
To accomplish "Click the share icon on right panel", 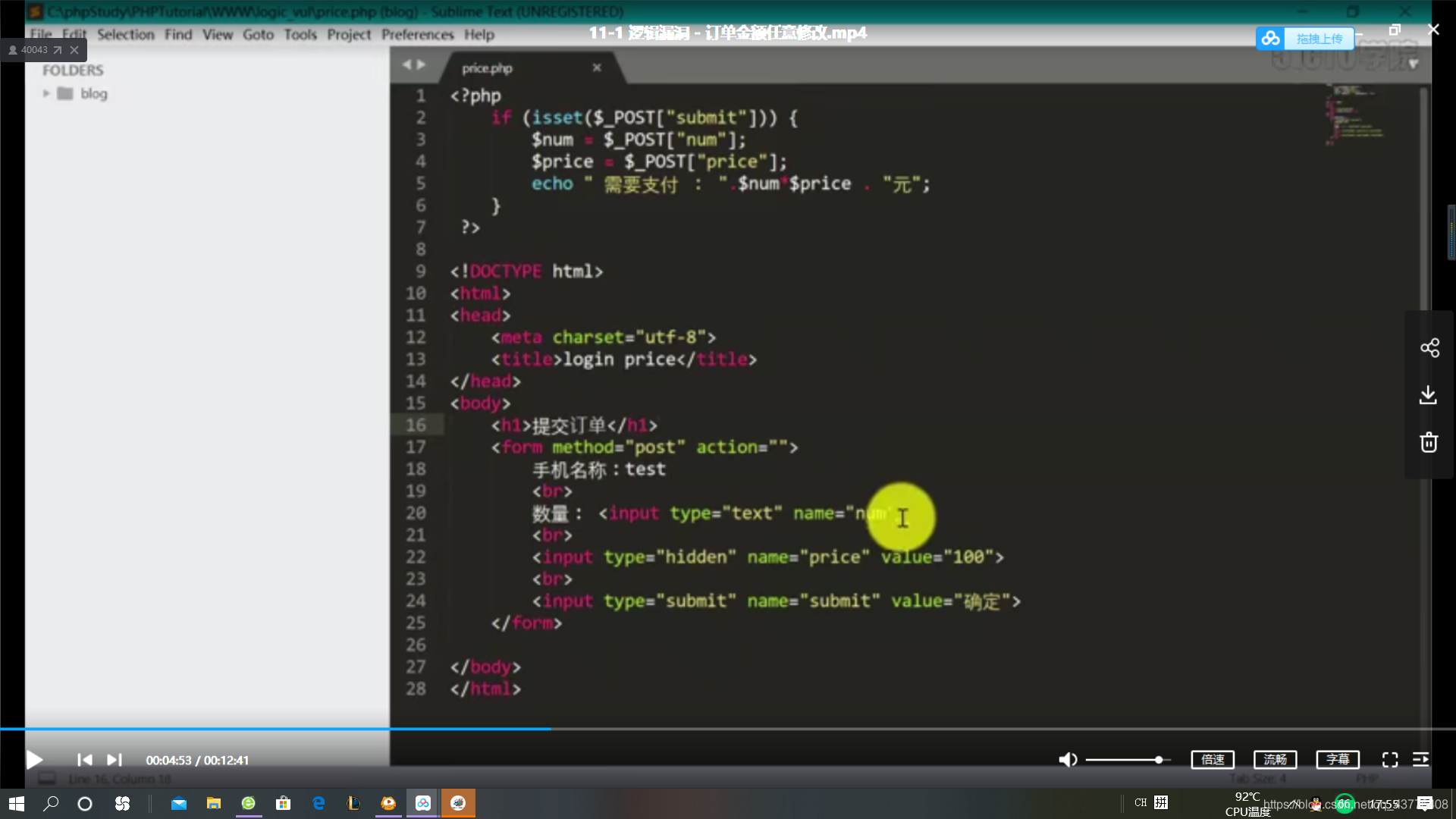I will (1429, 348).
